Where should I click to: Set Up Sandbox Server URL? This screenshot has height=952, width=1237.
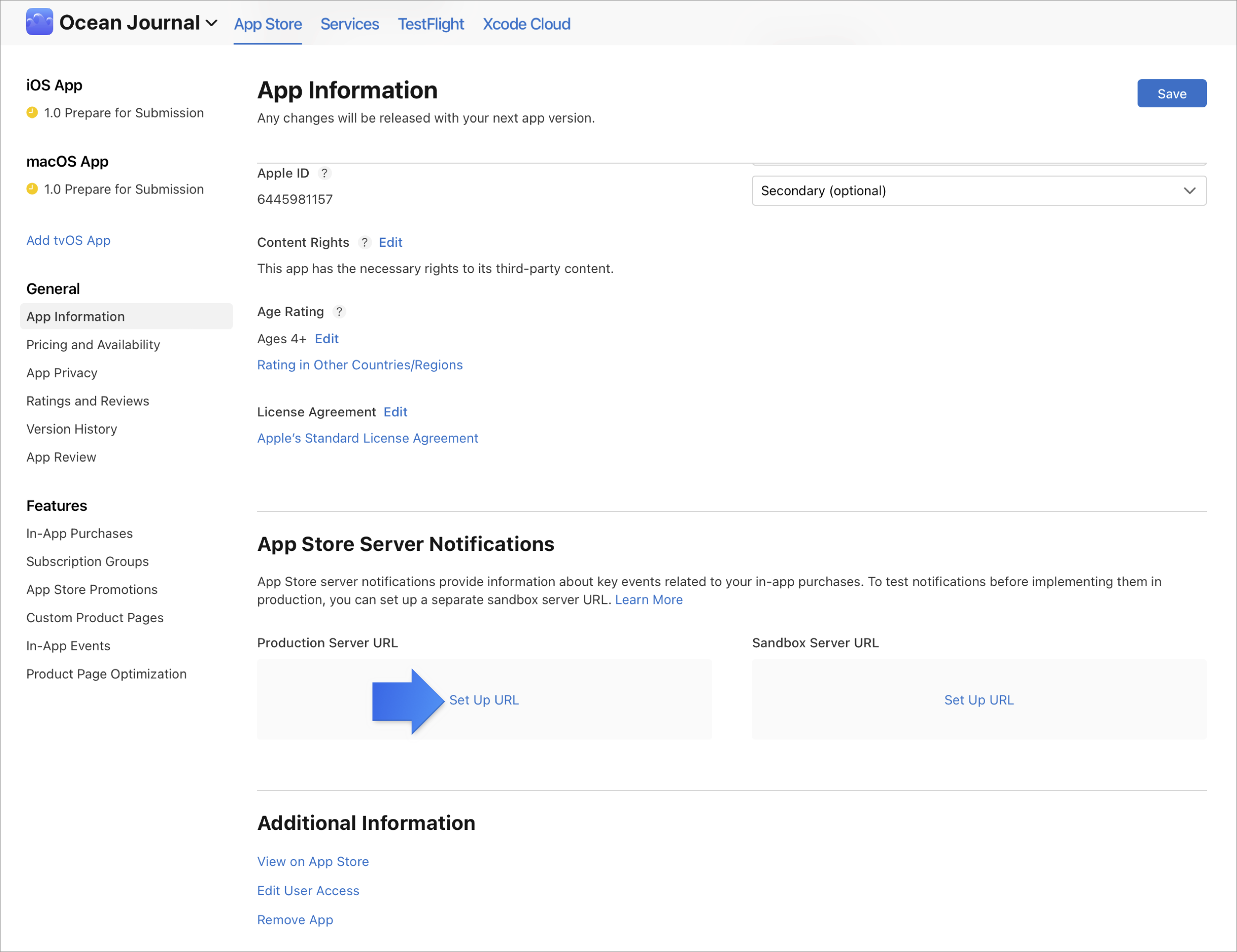979,699
